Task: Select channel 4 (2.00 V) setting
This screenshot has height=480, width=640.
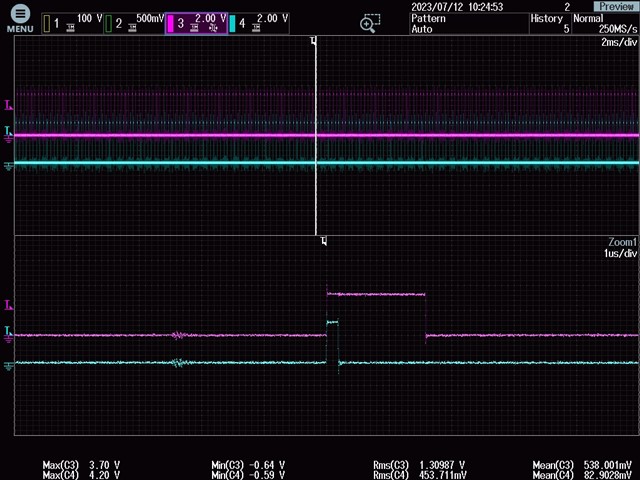Action: (x=259, y=23)
